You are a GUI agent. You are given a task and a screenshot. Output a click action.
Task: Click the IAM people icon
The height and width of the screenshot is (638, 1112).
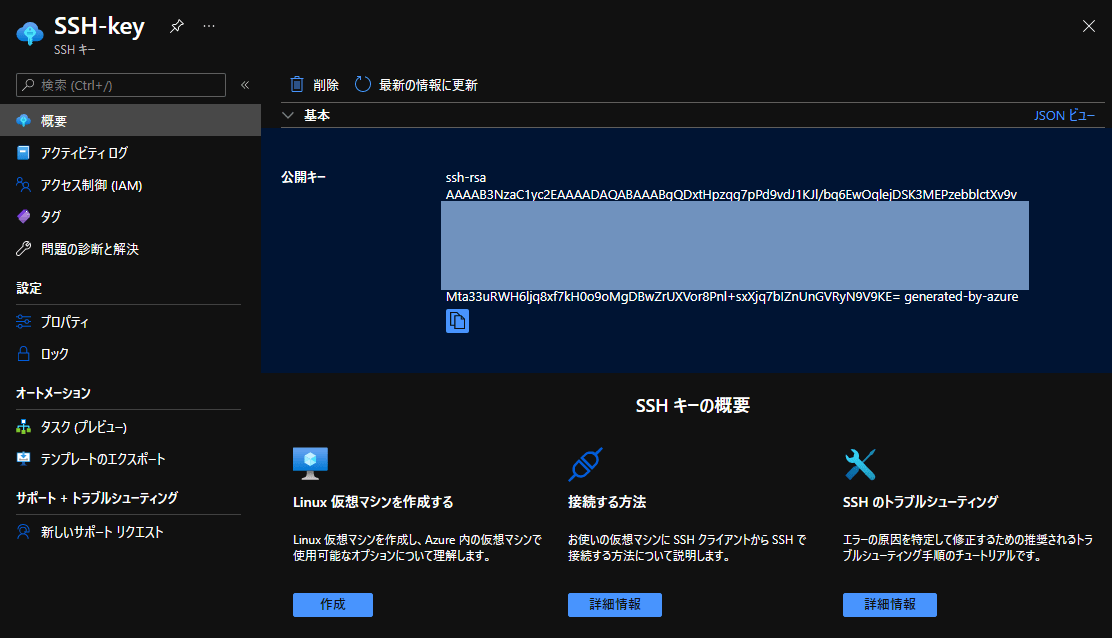point(23,185)
